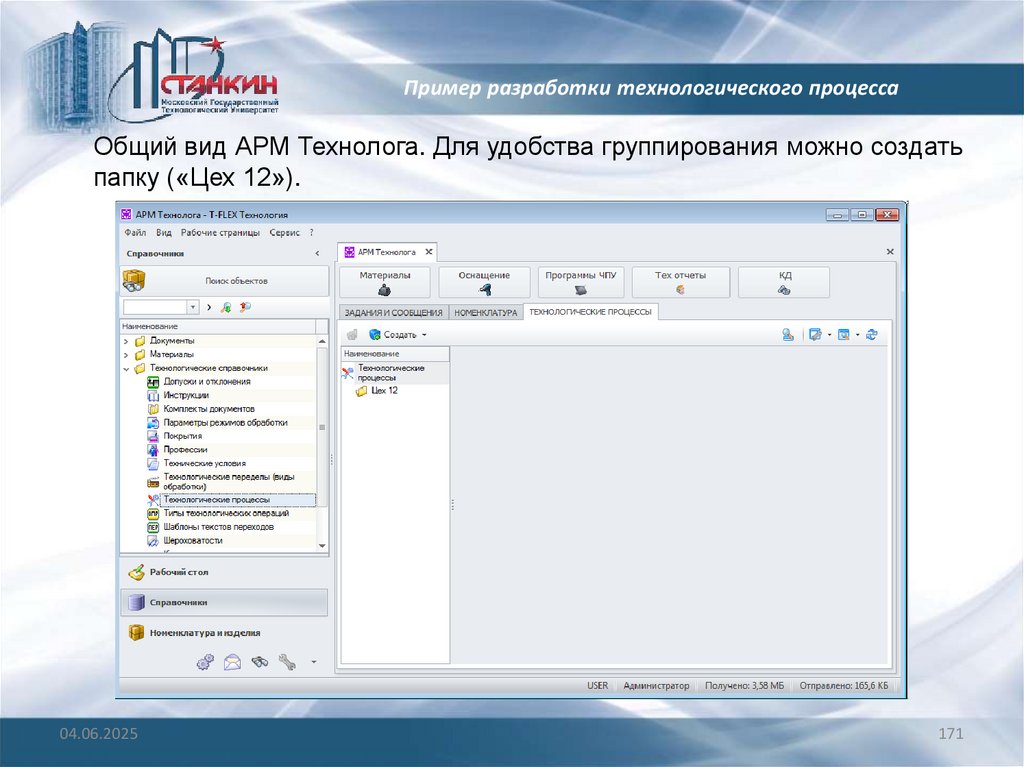Viewport: 1024px width, 767px height.
Task: Open the Рабочий стол navigation section
Action: pos(224,572)
